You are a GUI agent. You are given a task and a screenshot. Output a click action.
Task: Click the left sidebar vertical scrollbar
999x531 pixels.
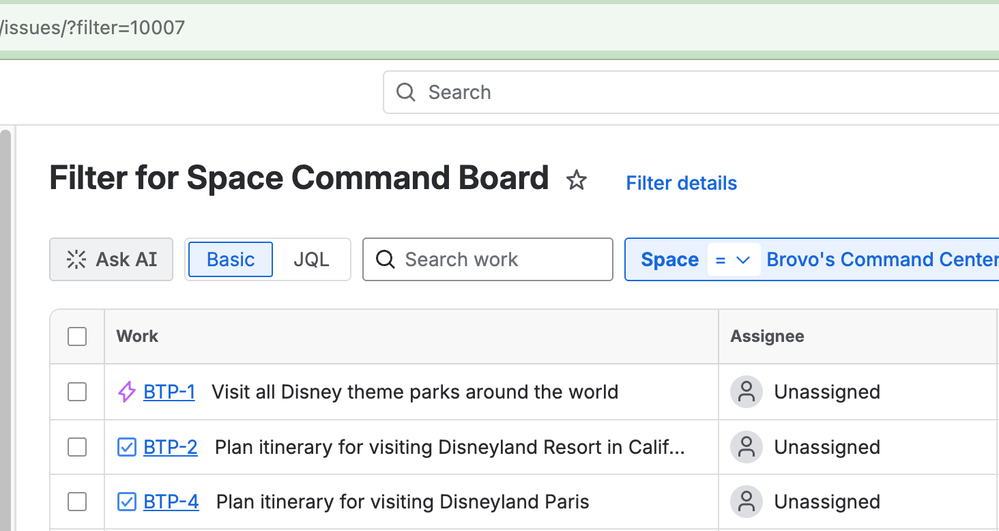pyautogui.click(x=6, y=330)
